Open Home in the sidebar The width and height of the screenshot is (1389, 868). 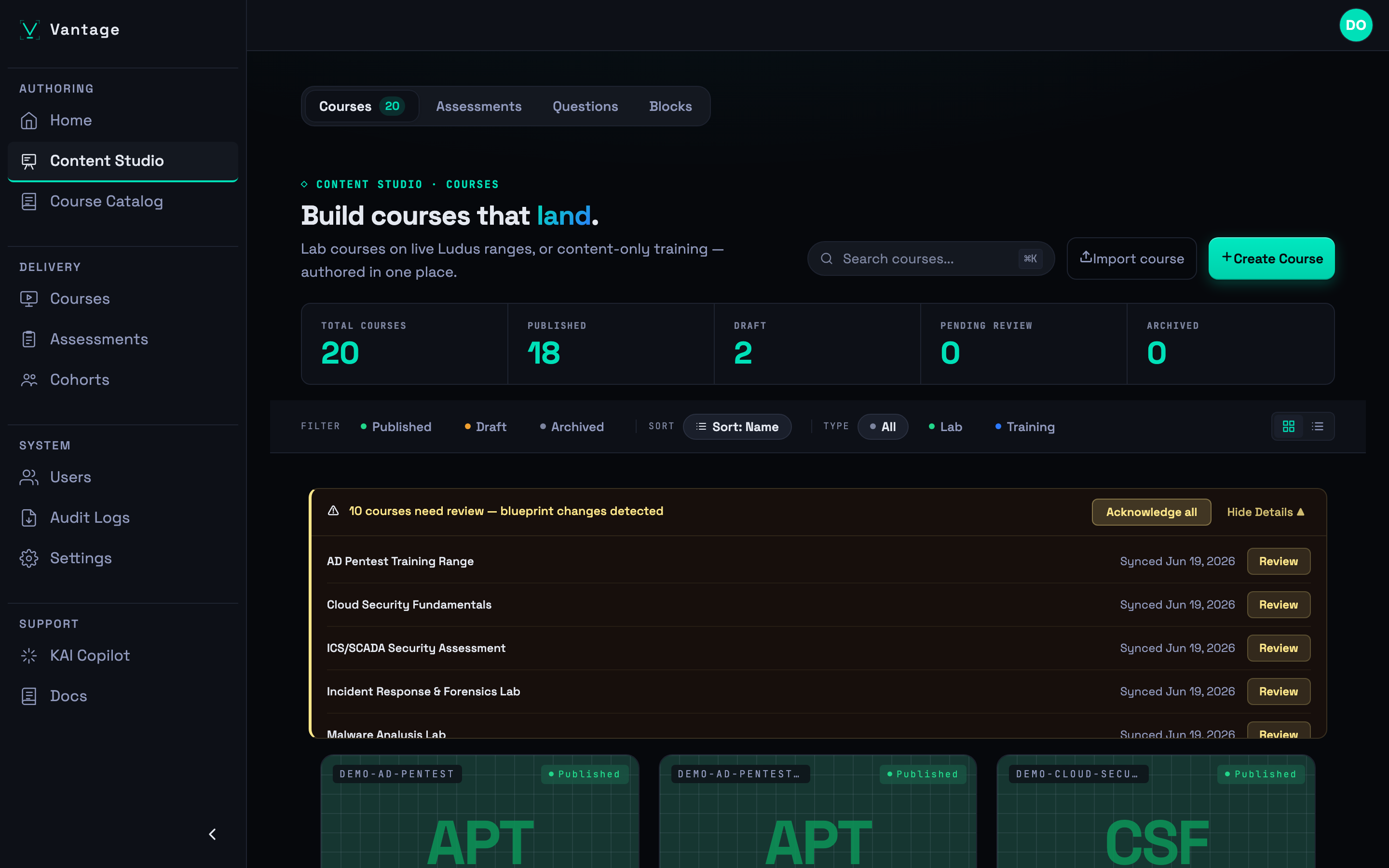[123, 121]
